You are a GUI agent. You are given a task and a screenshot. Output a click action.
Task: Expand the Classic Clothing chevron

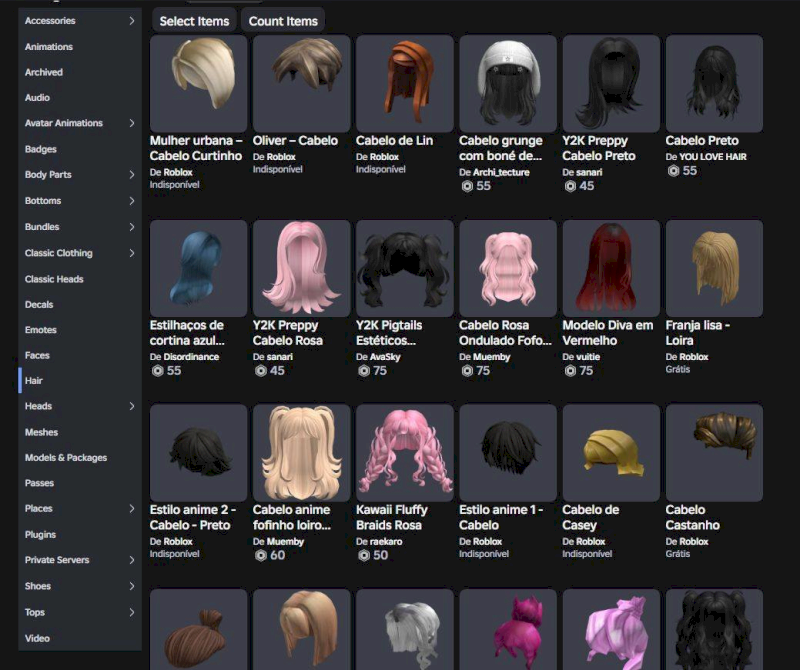[132, 253]
